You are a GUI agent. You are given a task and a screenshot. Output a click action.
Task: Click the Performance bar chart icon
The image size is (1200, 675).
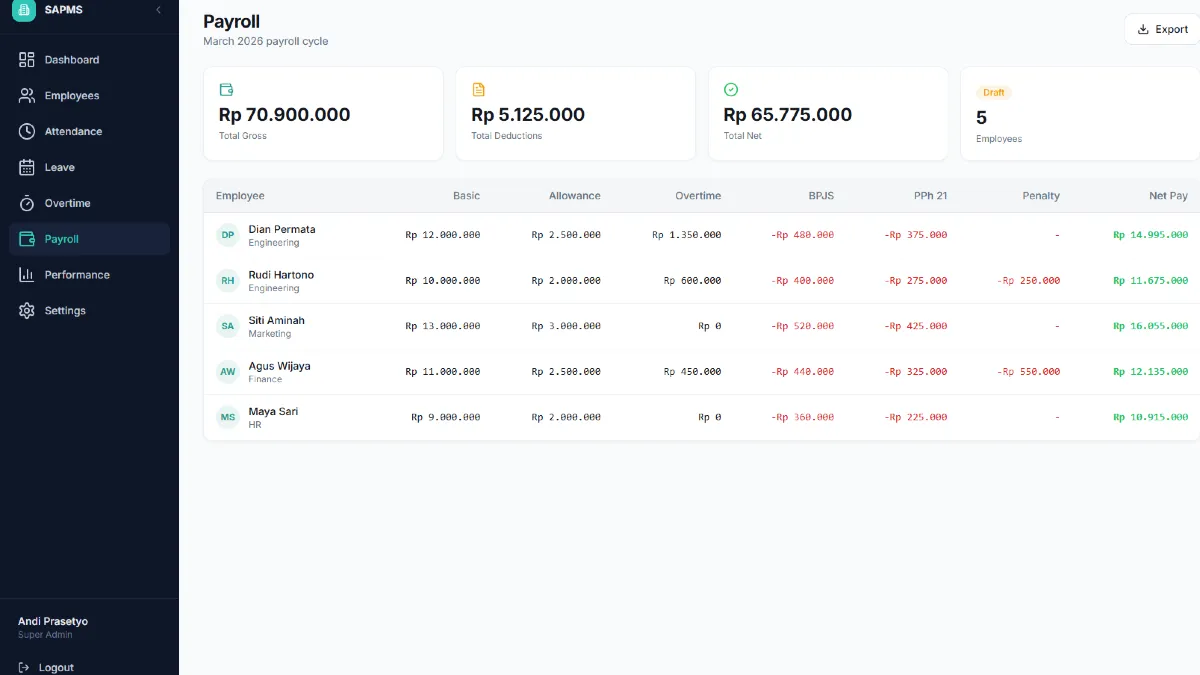click(x=27, y=274)
